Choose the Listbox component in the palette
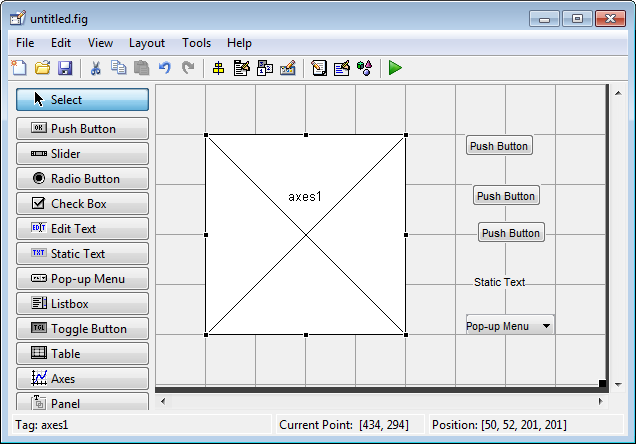 pyautogui.click(x=82, y=304)
